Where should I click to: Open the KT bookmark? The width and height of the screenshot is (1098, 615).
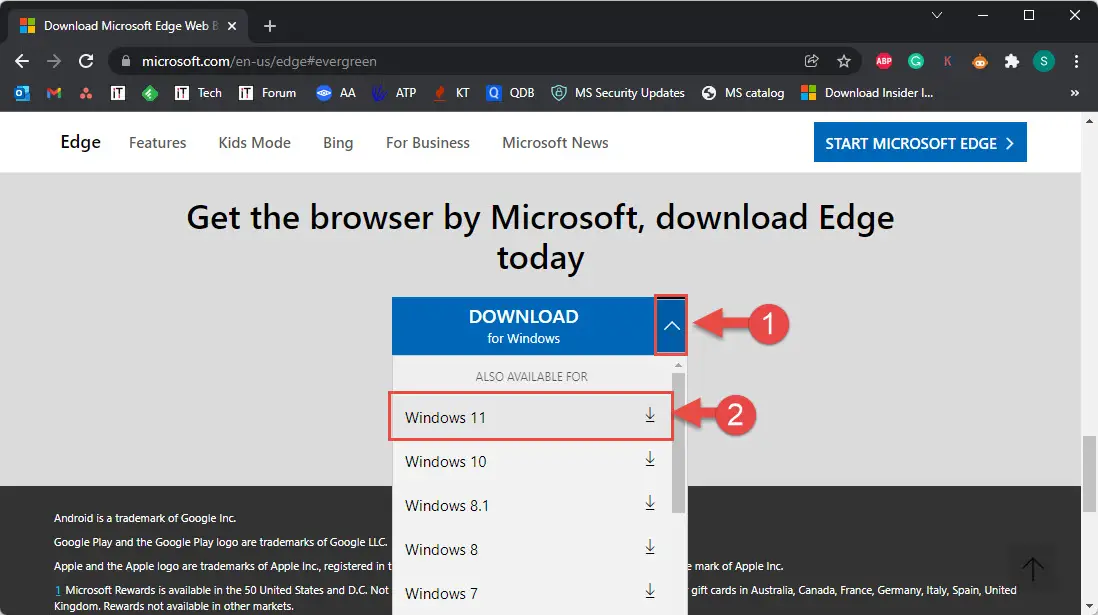pyautogui.click(x=451, y=93)
